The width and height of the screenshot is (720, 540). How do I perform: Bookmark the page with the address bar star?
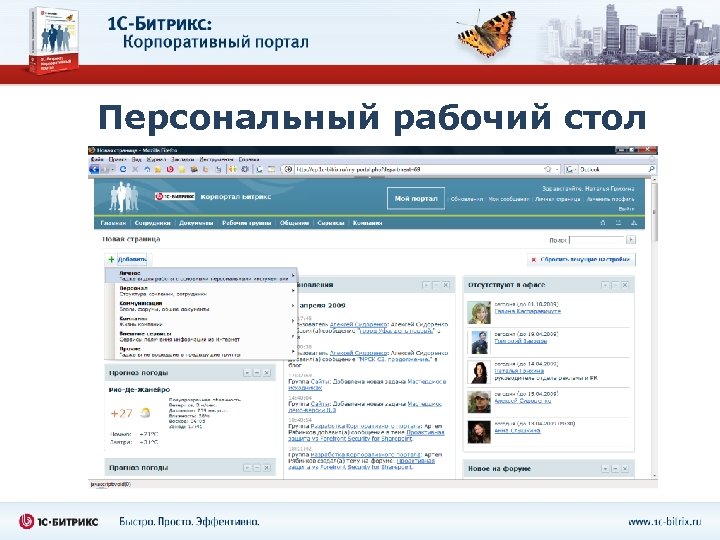coord(547,169)
